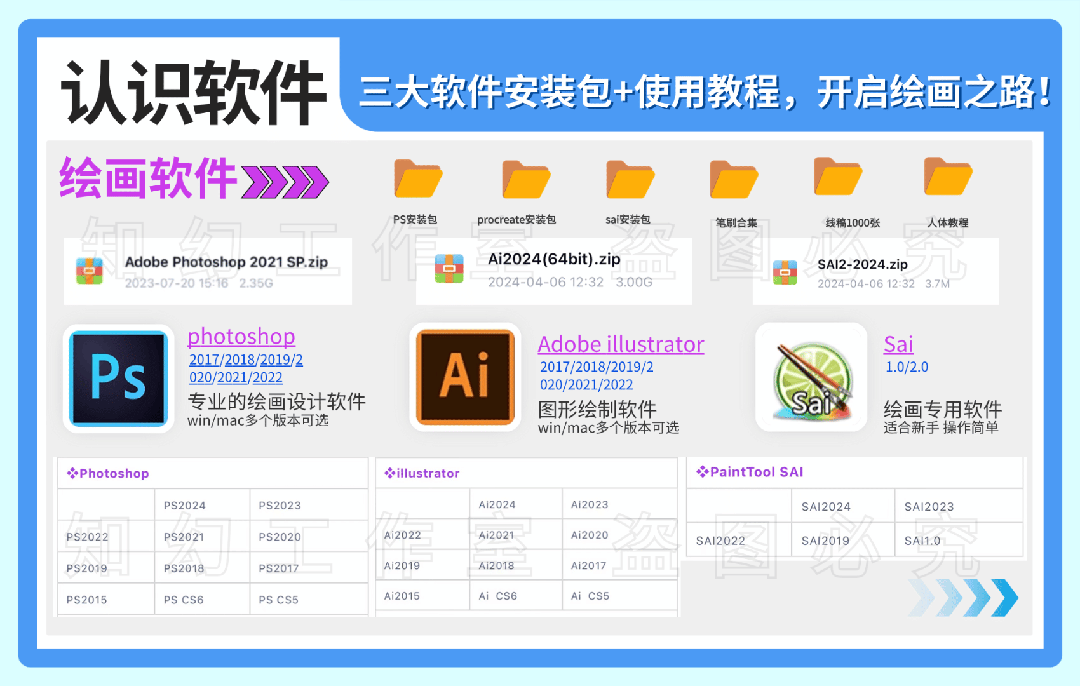Click the Sai 1.0/2.0 version text

pos(906,367)
